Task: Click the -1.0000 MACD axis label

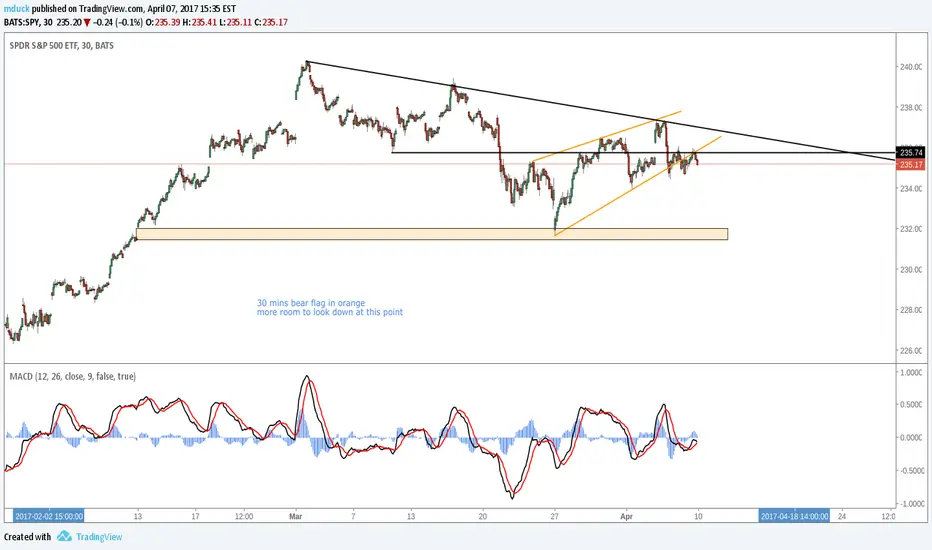Action: [911, 504]
